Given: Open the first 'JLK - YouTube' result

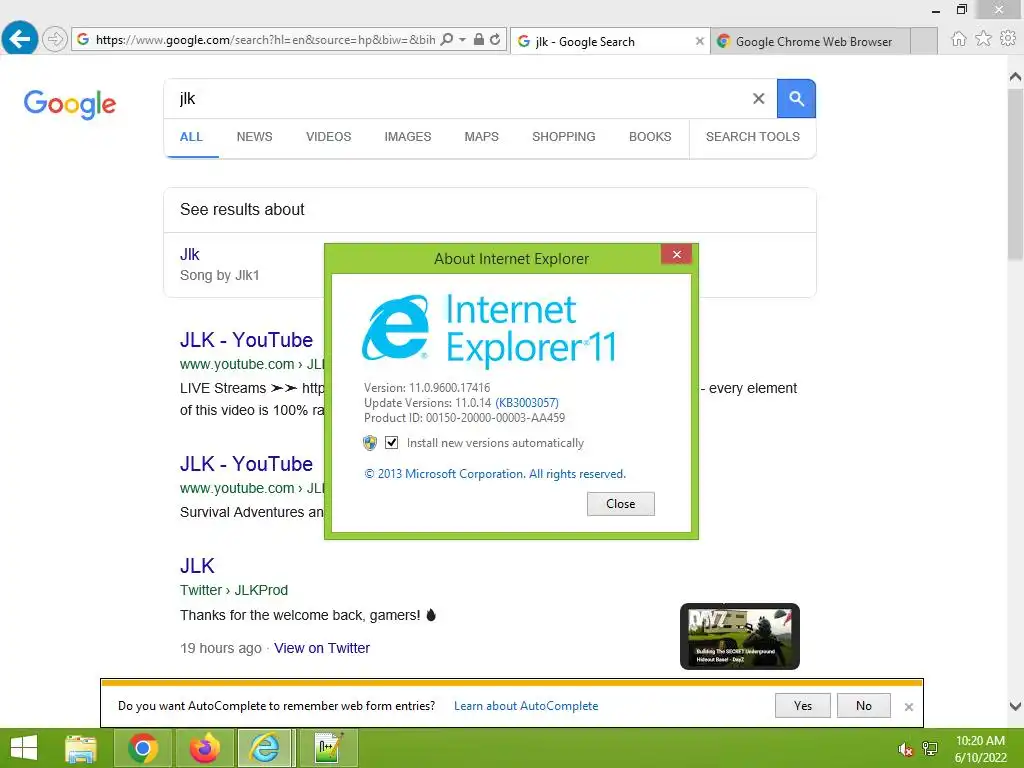Looking at the screenshot, I should [246, 340].
